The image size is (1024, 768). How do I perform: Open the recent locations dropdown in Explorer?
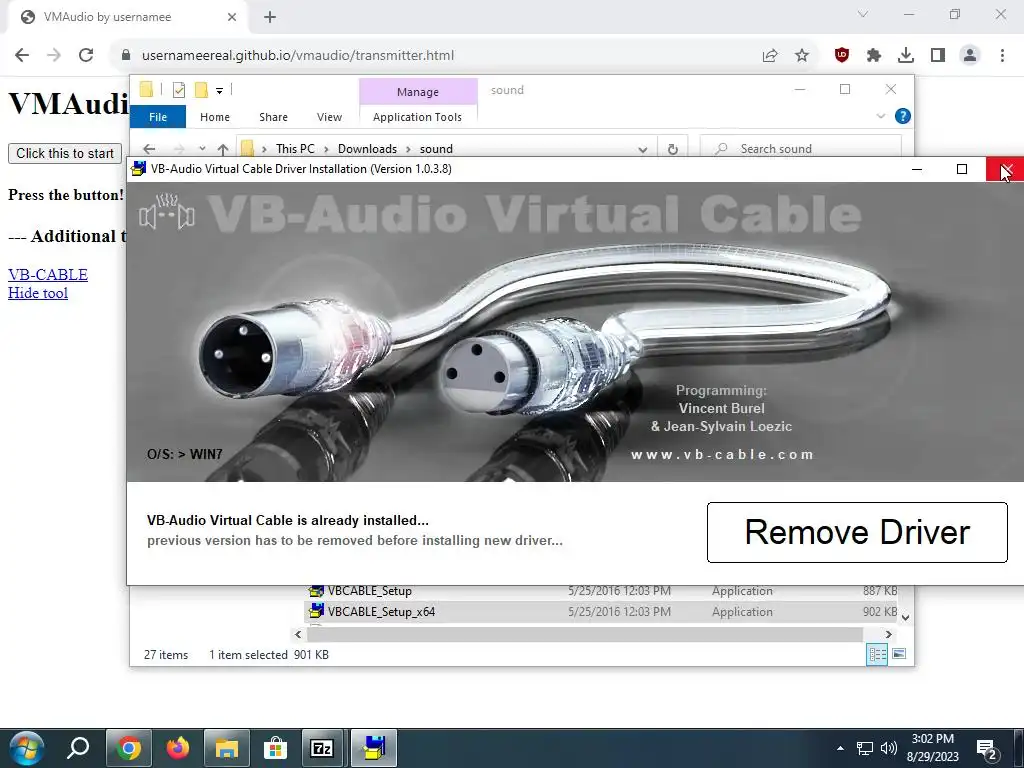[x=202, y=149]
